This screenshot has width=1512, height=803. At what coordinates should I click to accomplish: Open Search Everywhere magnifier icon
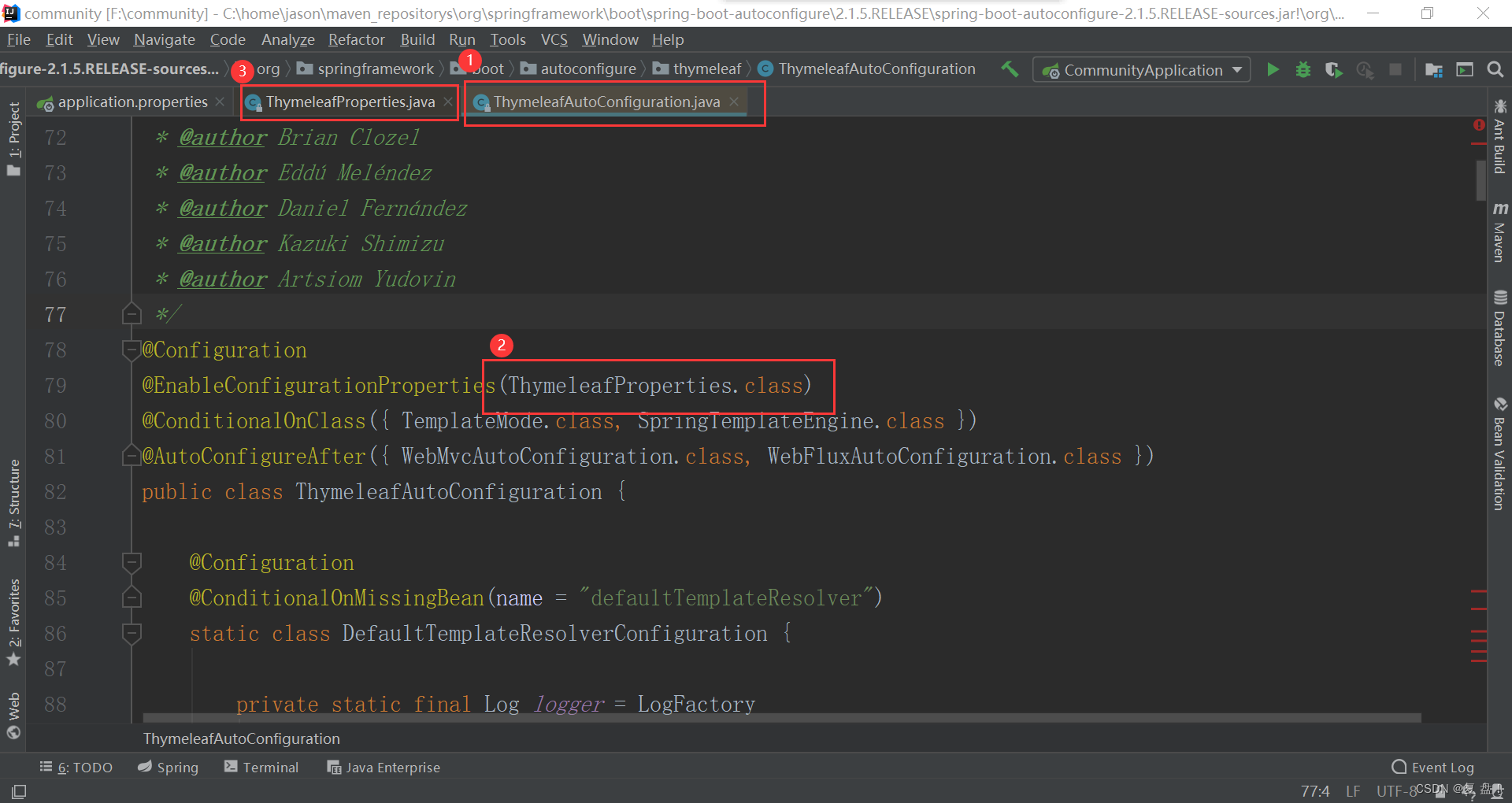(x=1495, y=69)
